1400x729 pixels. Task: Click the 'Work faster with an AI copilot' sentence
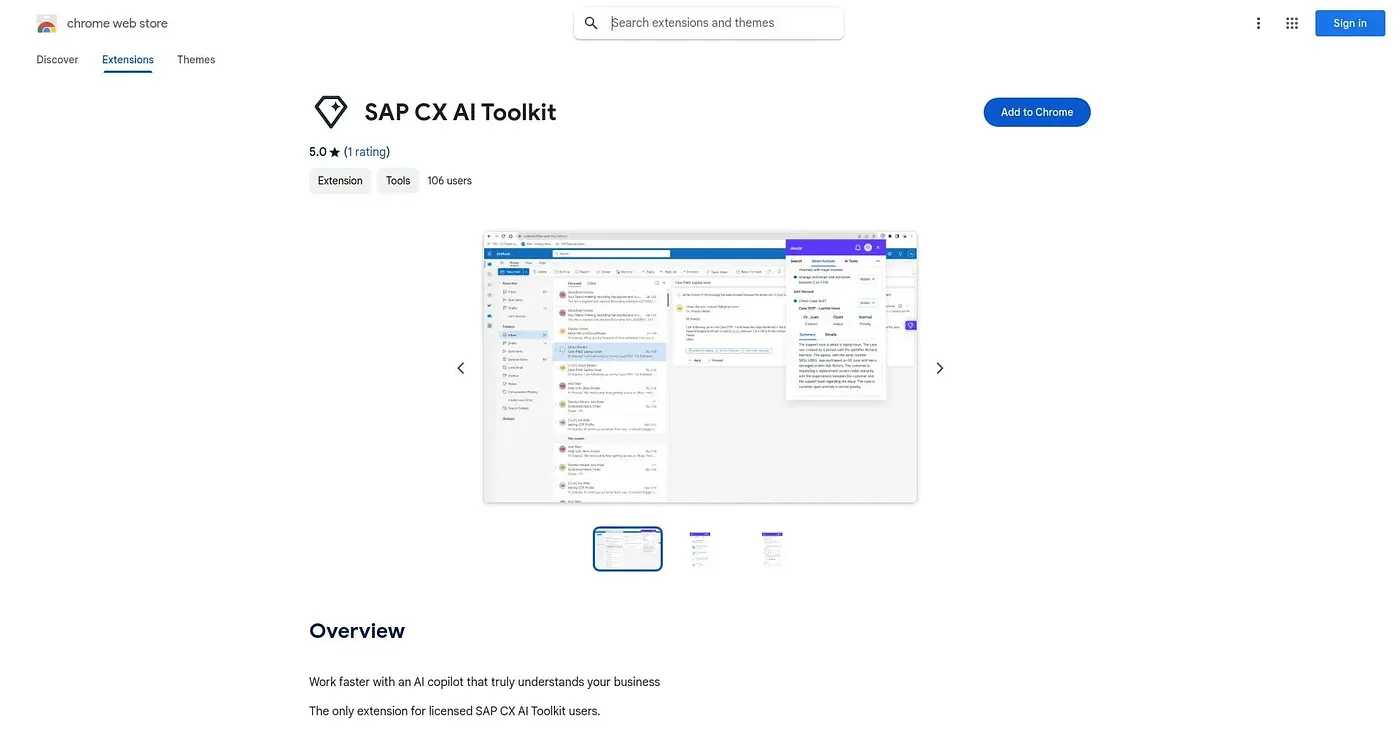tap(484, 682)
